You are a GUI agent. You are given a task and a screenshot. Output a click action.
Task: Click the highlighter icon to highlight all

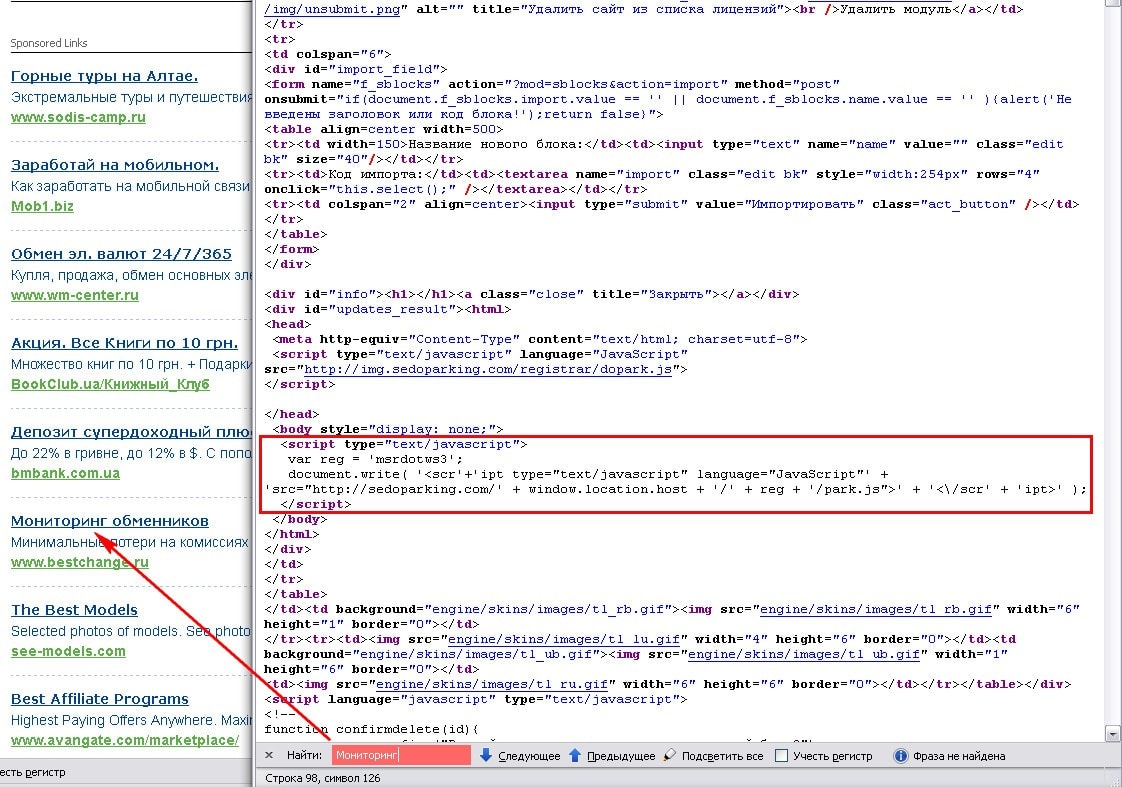click(670, 756)
